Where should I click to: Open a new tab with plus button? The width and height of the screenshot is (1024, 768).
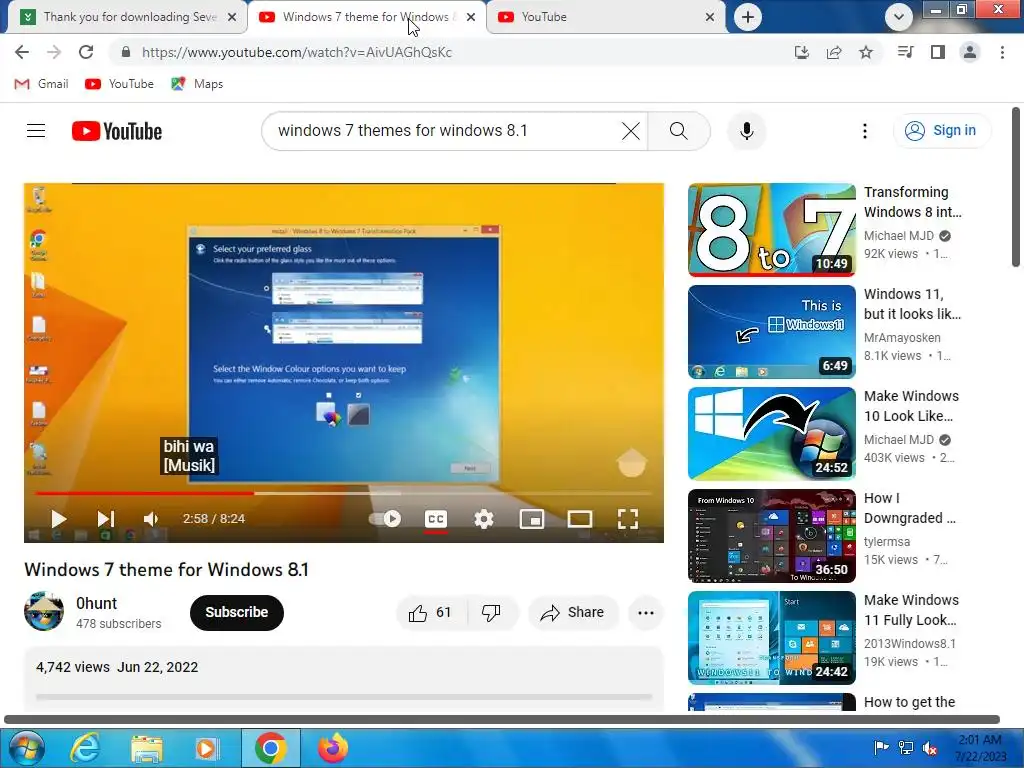[x=748, y=17]
